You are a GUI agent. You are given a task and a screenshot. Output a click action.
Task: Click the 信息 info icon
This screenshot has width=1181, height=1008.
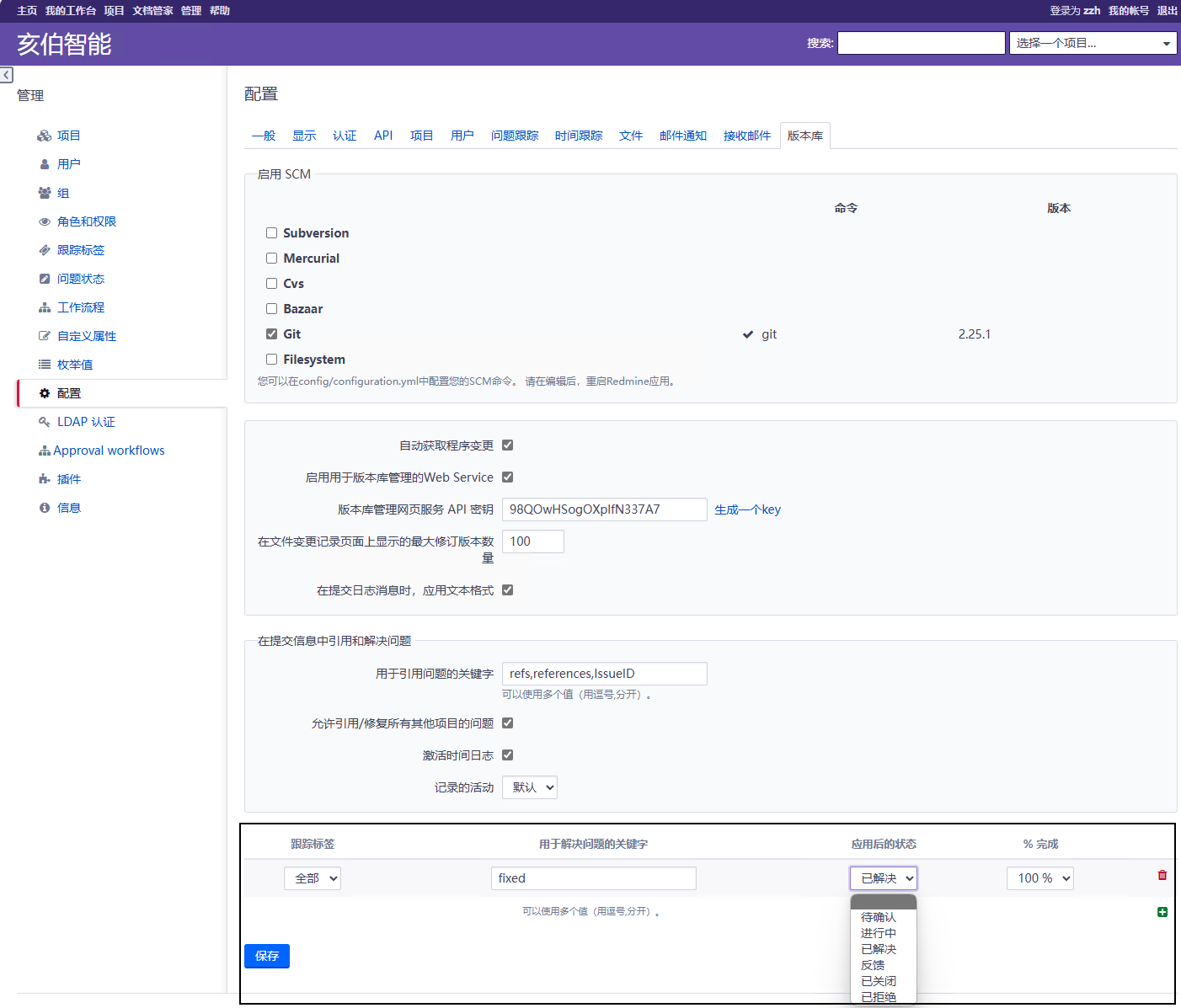pyautogui.click(x=45, y=508)
